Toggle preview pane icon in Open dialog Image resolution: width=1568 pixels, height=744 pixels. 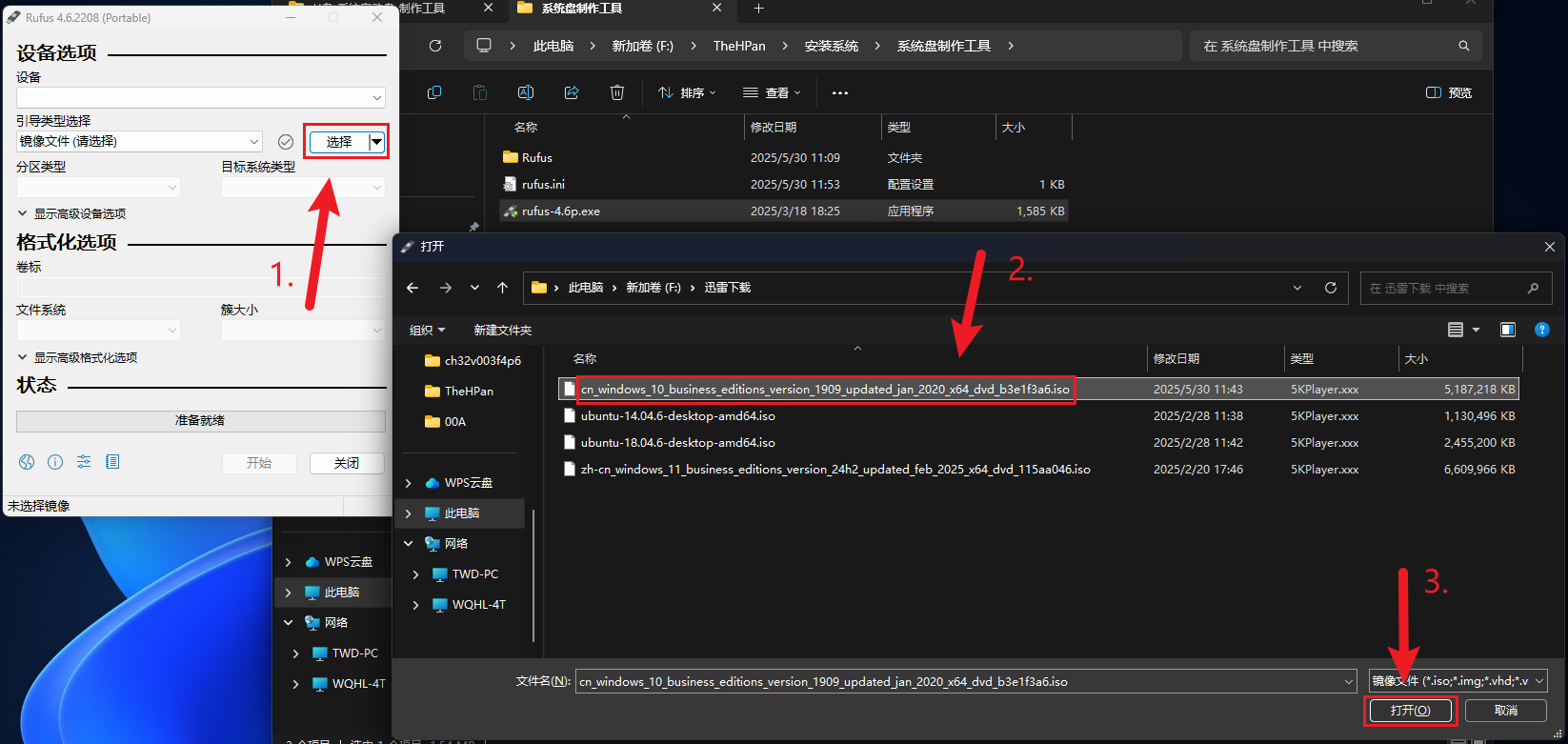[x=1508, y=330]
